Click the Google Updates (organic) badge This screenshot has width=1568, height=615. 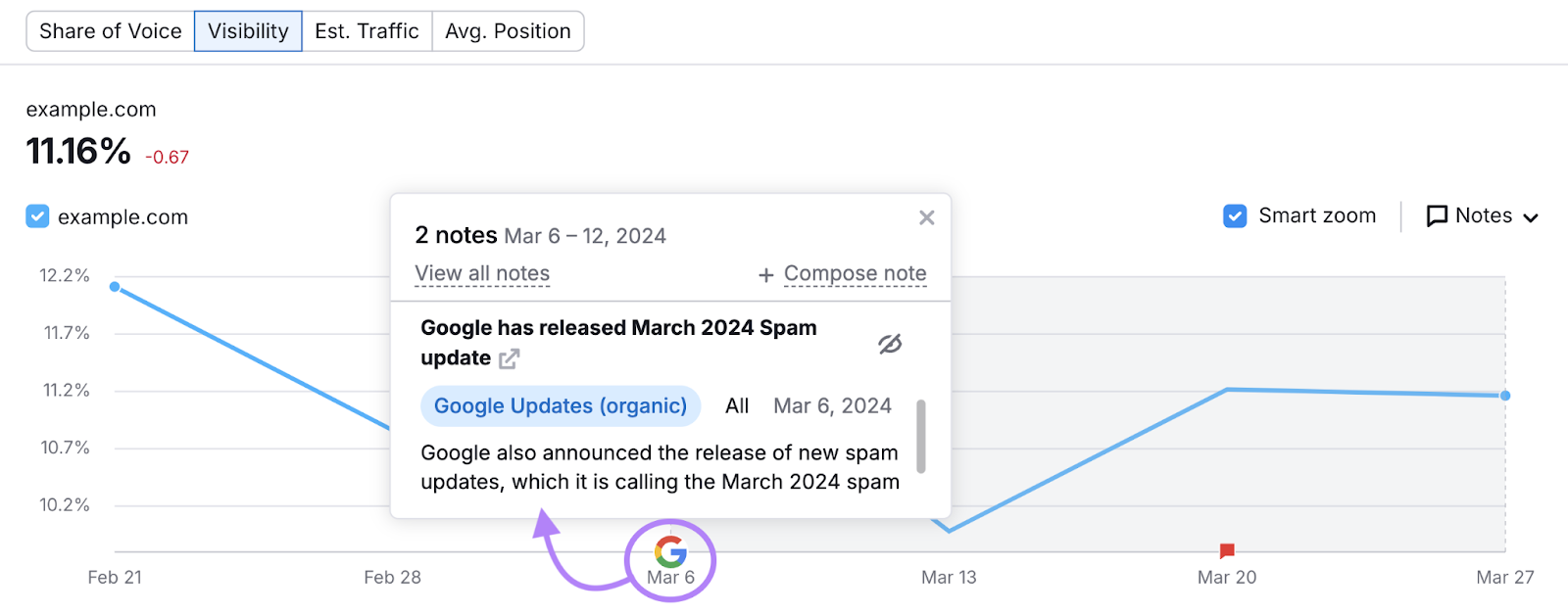point(560,405)
